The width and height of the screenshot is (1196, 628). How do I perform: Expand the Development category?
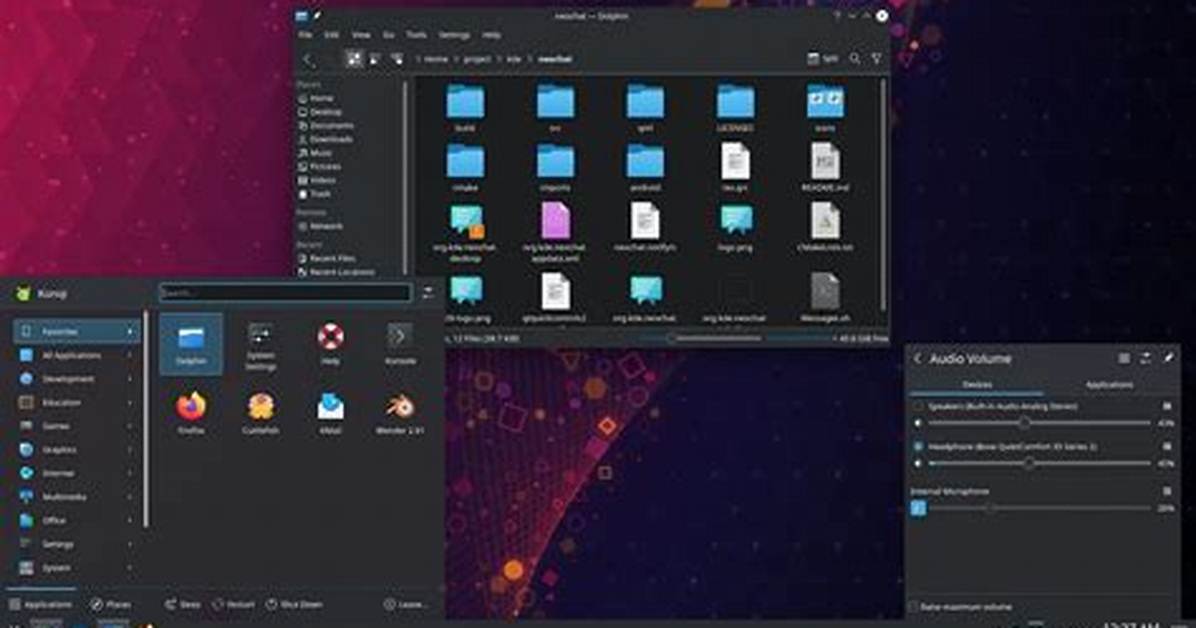pos(76,379)
